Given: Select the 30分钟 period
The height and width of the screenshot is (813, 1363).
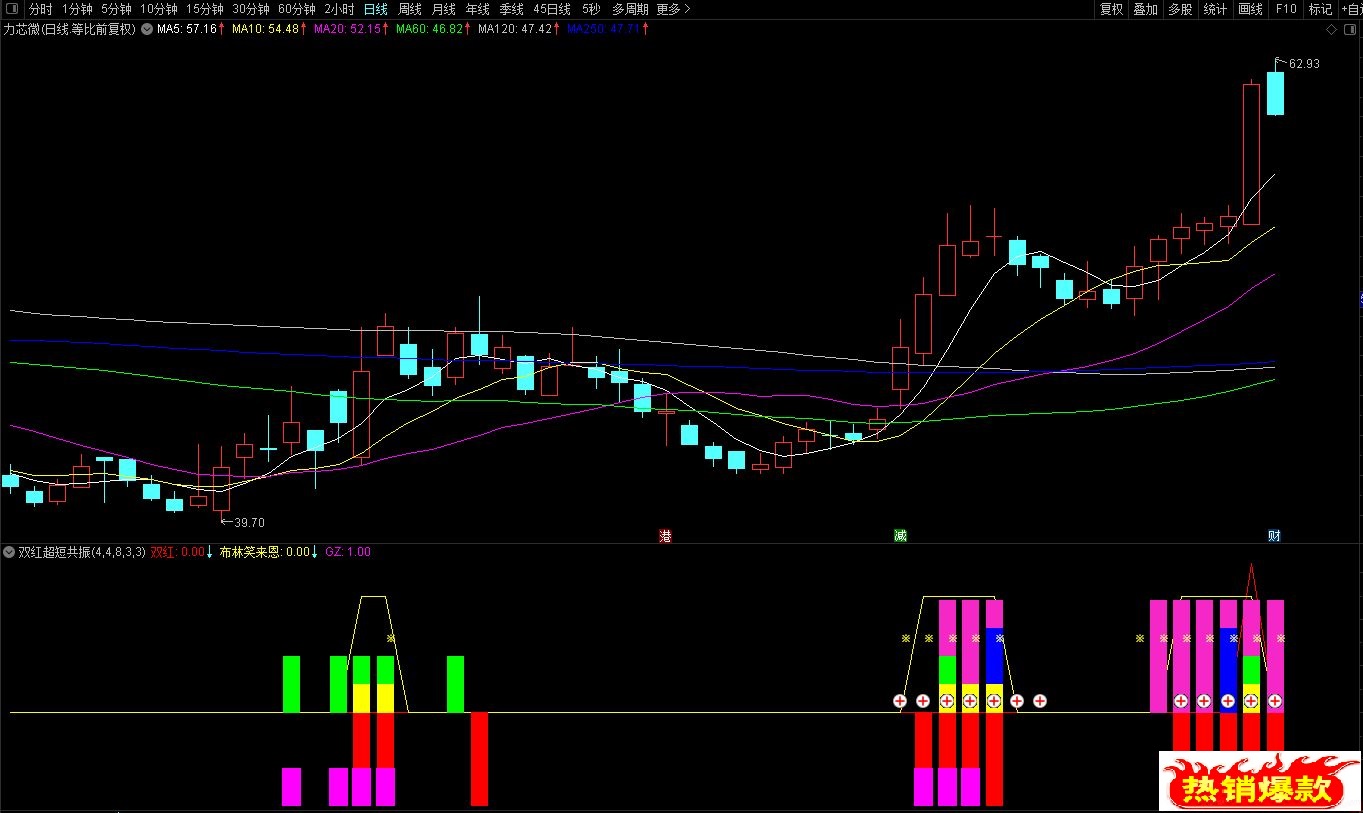Looking at the screenshot, I should [x=251, y=9].
